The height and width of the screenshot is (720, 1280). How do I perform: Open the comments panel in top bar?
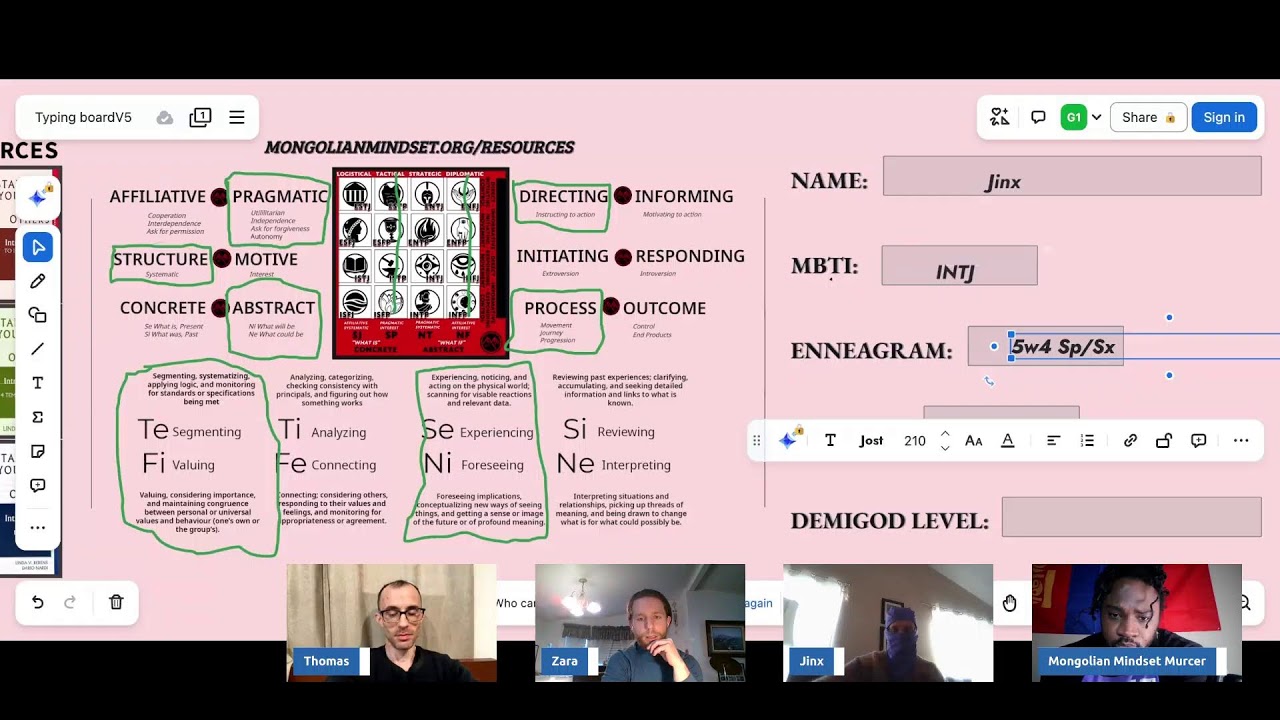point(1038,117)
